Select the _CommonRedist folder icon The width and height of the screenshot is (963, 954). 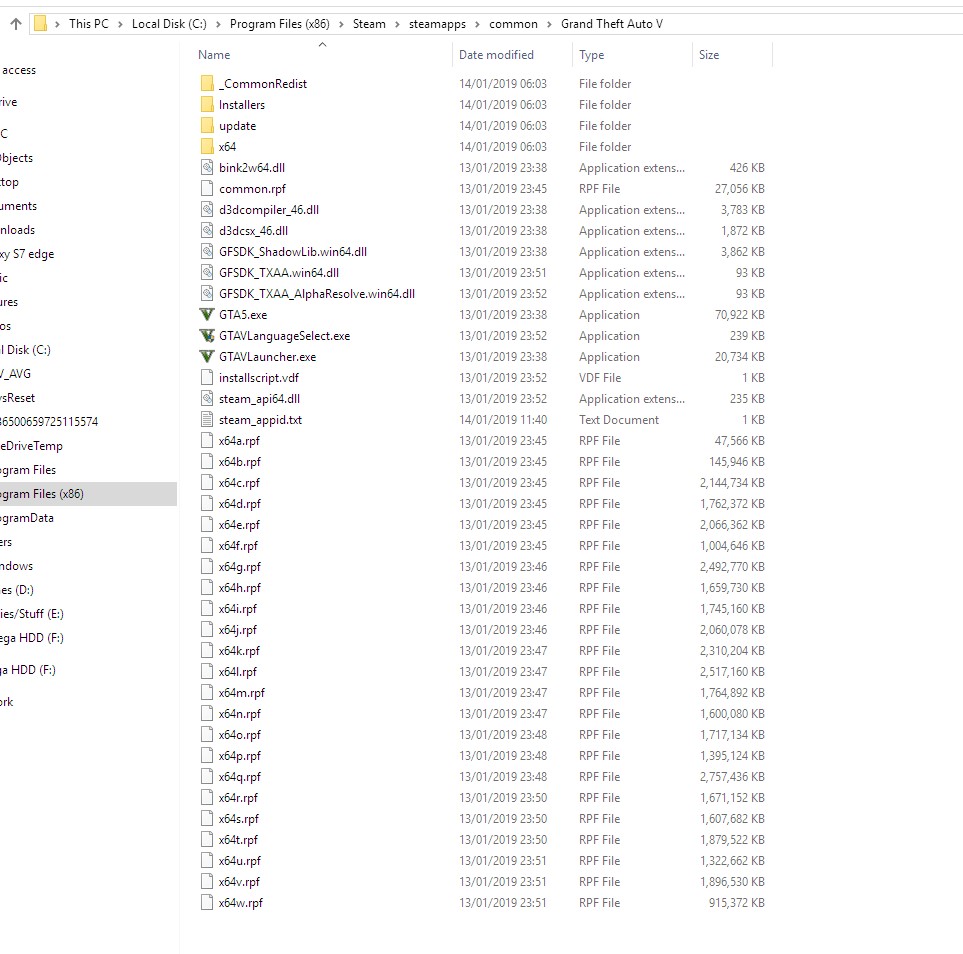tap(208, 84)
